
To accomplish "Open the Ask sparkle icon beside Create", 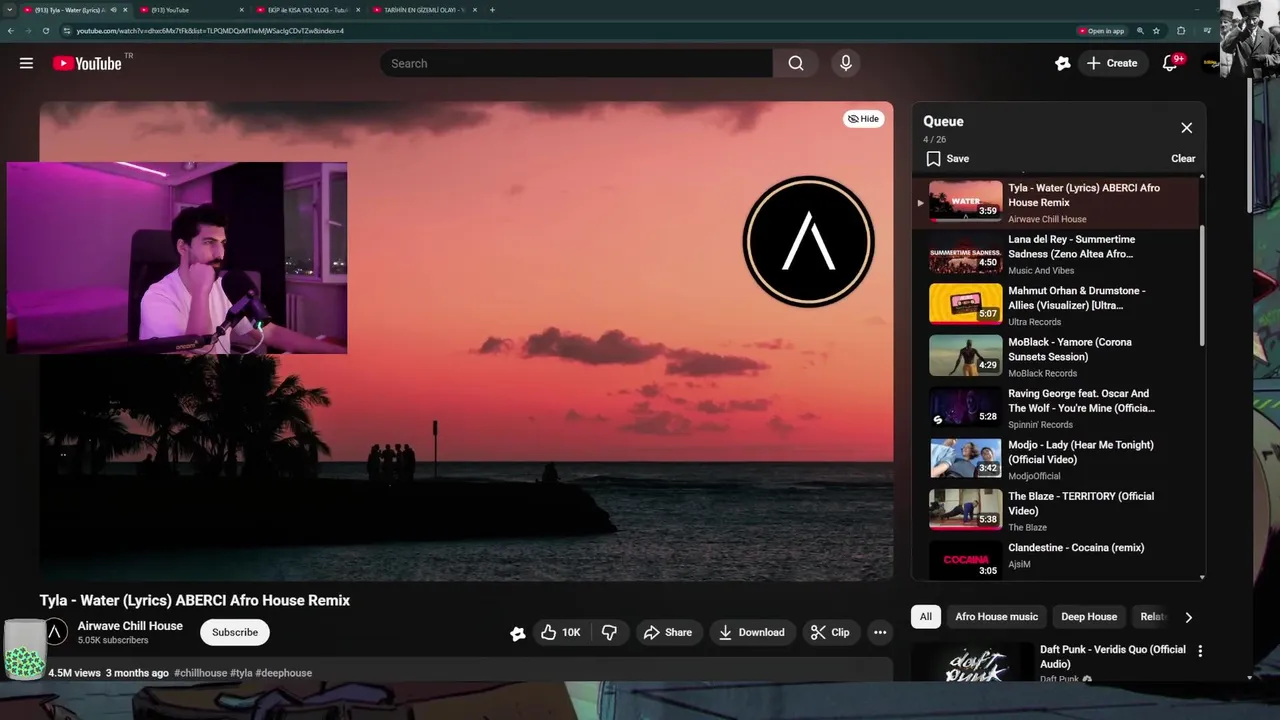I will click(1062, 63).
